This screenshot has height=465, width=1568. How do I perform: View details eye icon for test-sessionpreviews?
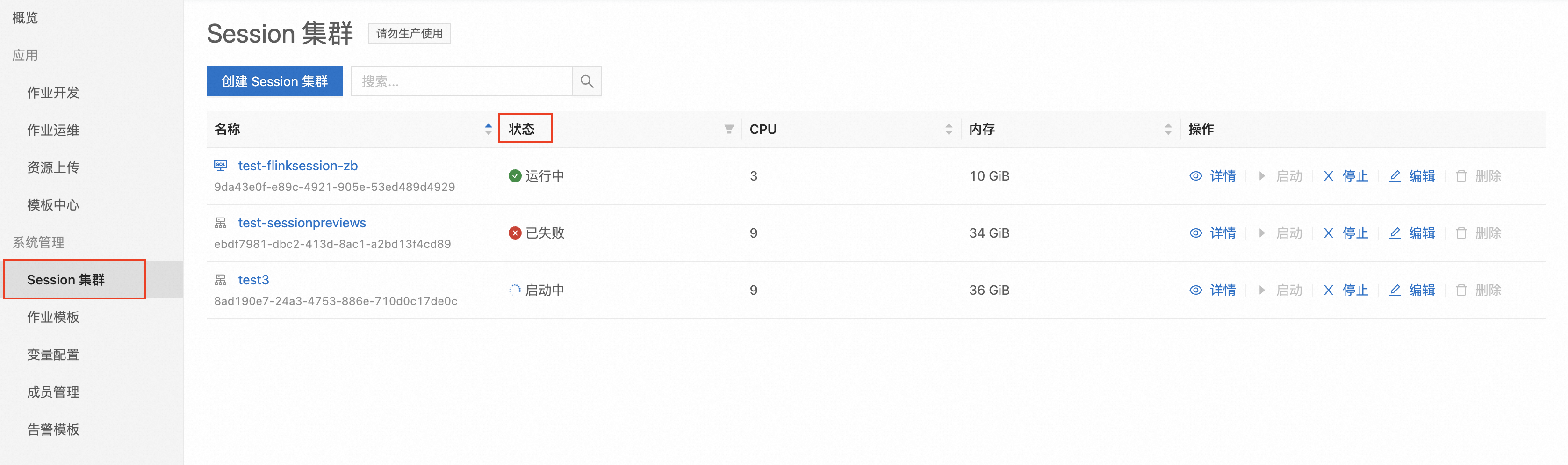1195,233
